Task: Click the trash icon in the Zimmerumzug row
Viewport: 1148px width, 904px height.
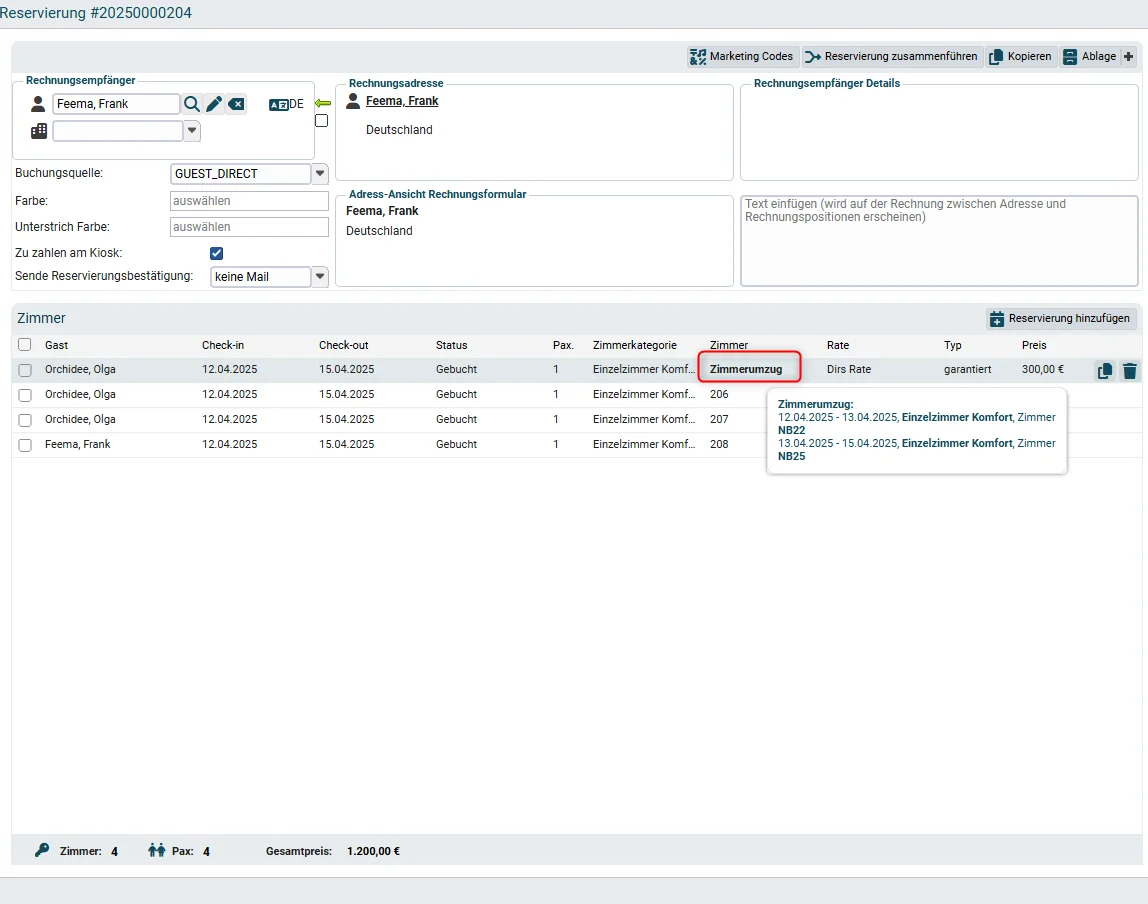Action: click(x=1130, y=371)
